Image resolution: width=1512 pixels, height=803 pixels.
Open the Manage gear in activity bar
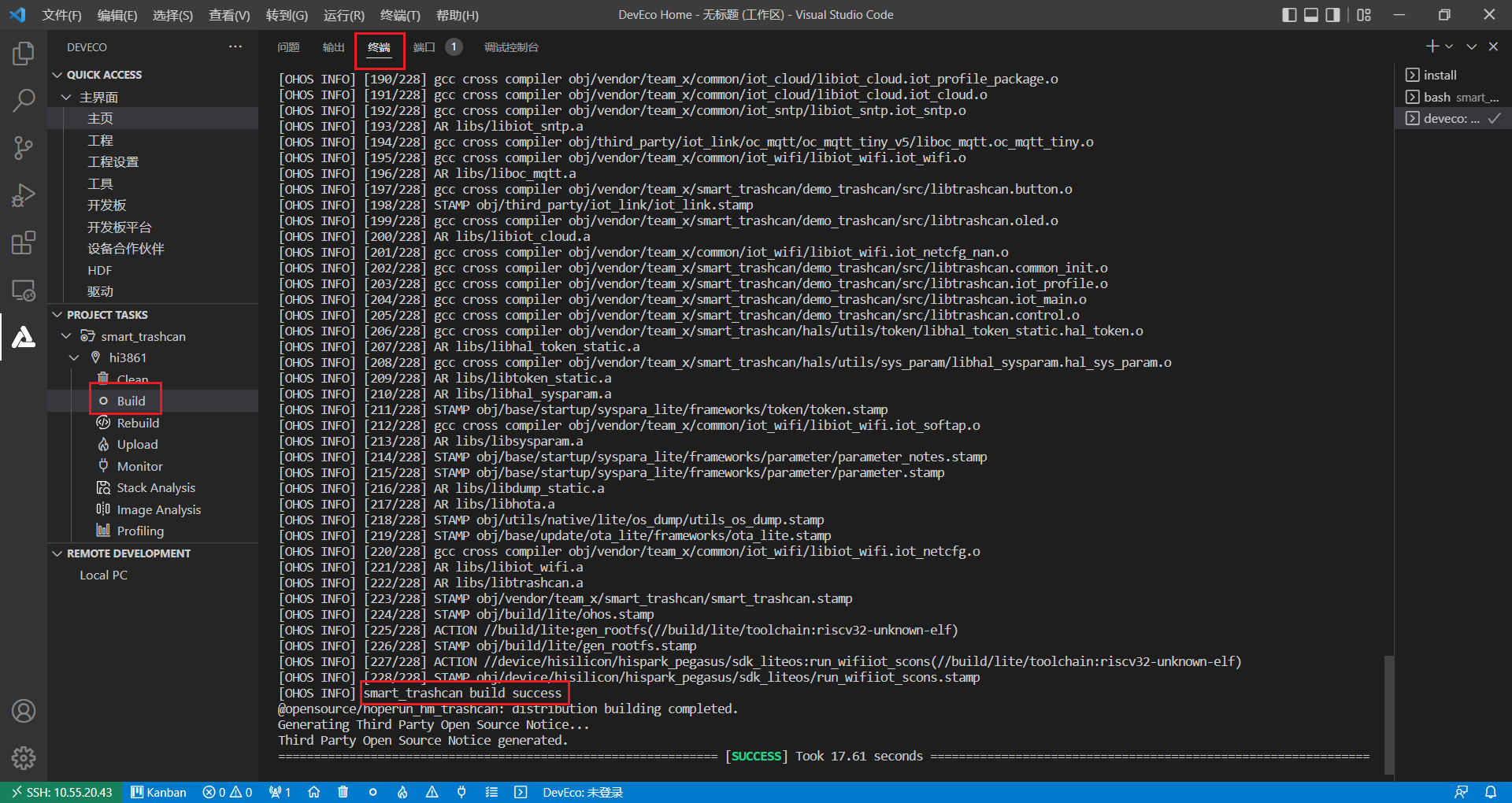(24, 757)
